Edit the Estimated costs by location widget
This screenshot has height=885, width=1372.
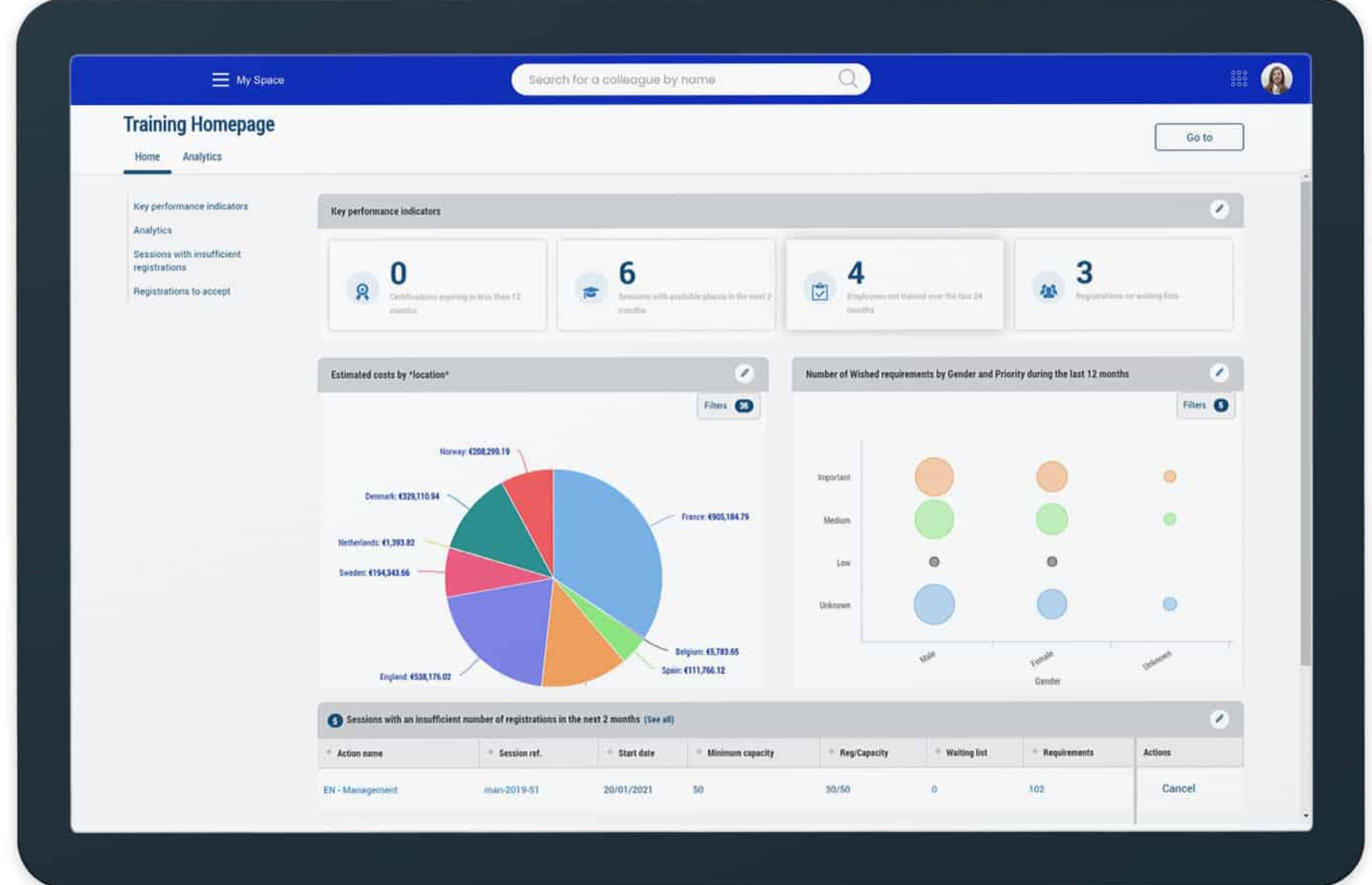(744, 373)
